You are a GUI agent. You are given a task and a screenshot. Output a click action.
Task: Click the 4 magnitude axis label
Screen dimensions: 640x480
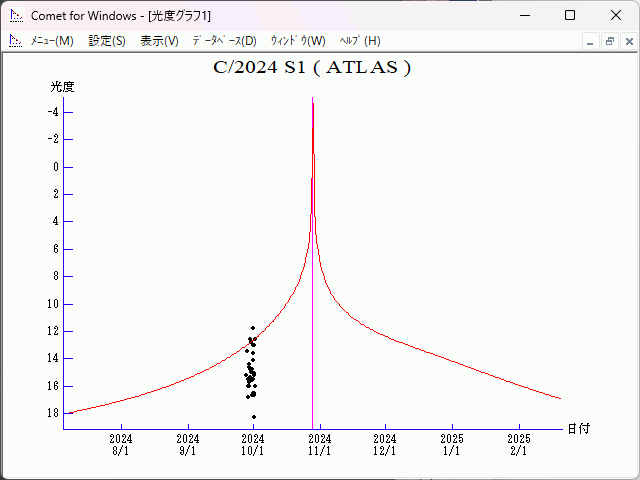click(x=56, y=221)
